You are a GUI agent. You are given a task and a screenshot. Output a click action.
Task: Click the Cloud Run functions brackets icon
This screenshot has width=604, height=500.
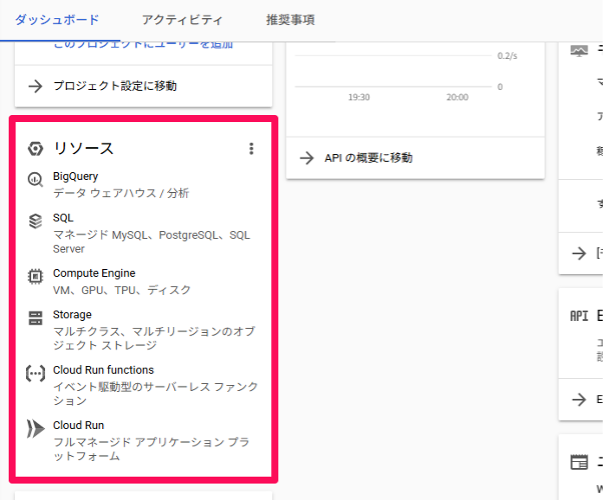click(x=35, y=373)
